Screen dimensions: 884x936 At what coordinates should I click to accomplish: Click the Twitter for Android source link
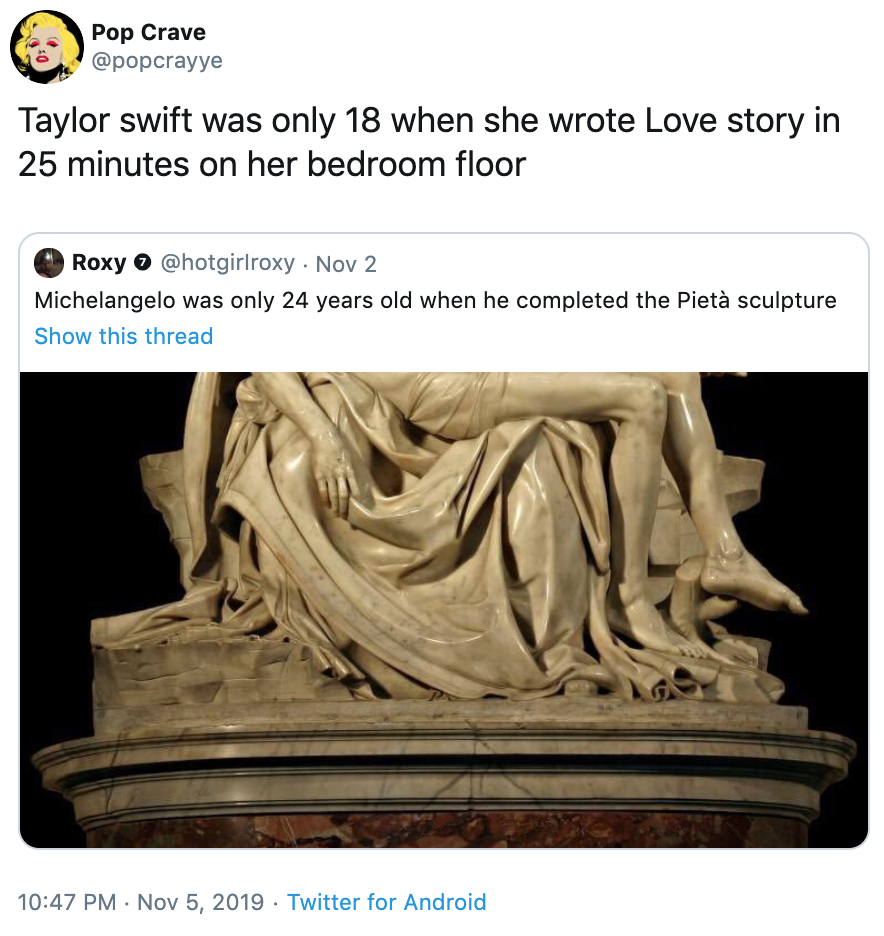point(387,902)
